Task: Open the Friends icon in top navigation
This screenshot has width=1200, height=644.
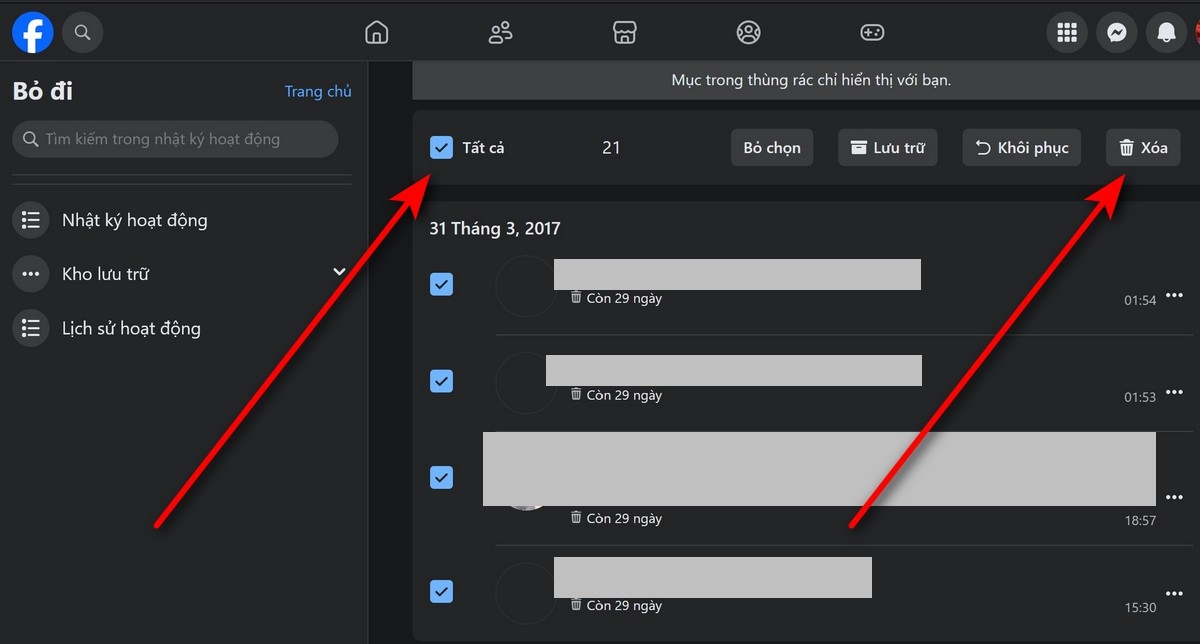Action: [x=500, y=33]
